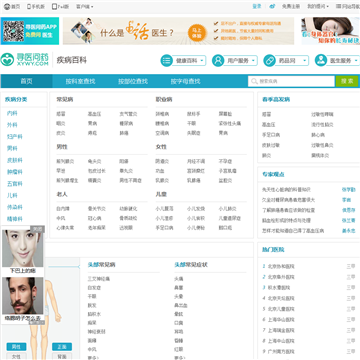Select the 首页 navigation tab
The height and width of the screenshot is (360, 360).
[x=27, y=81]
